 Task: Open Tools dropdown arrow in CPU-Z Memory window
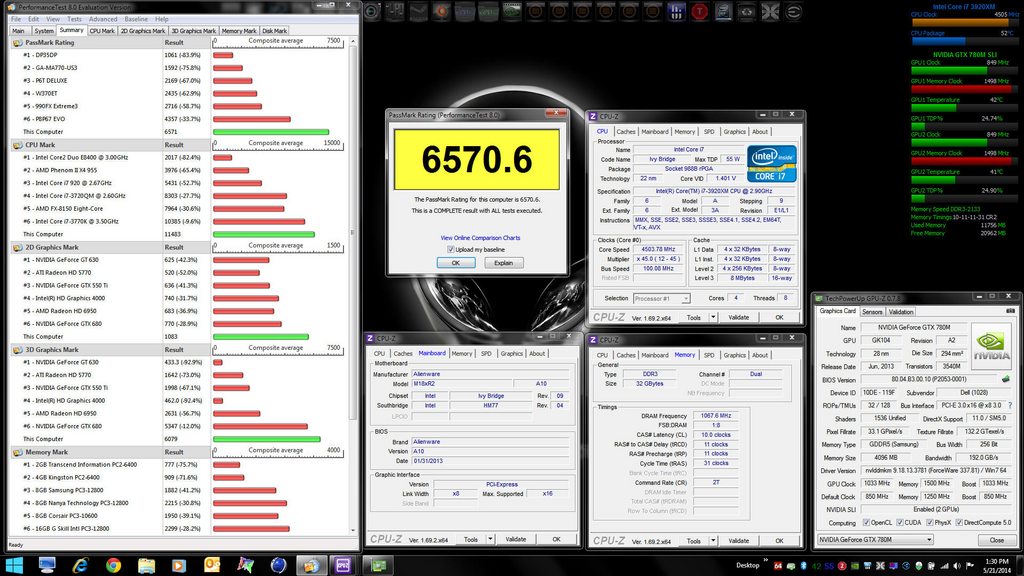(713, 541)
